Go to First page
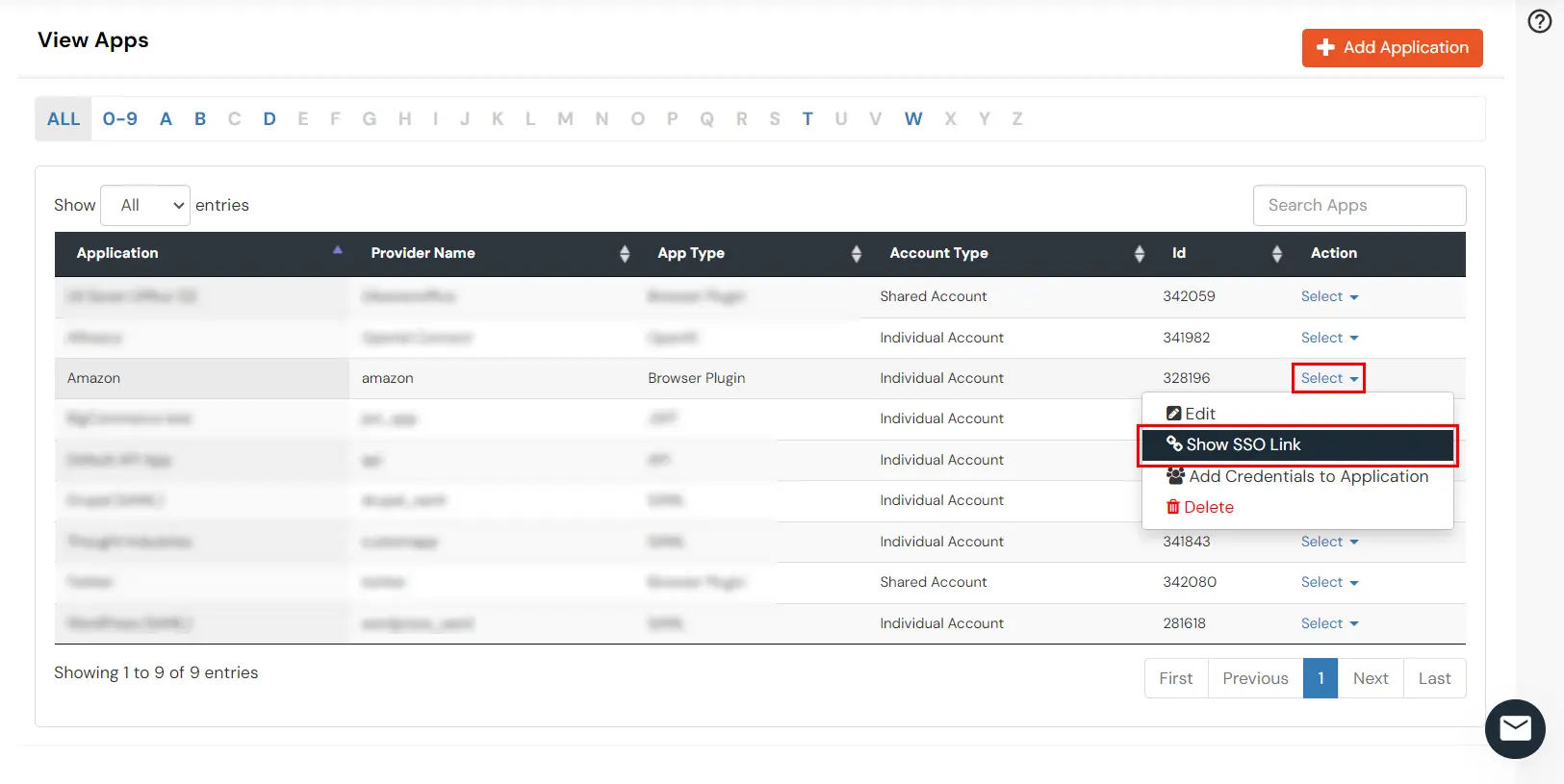The width and height of the screenshot is (1564, 784). [1176, 678]
